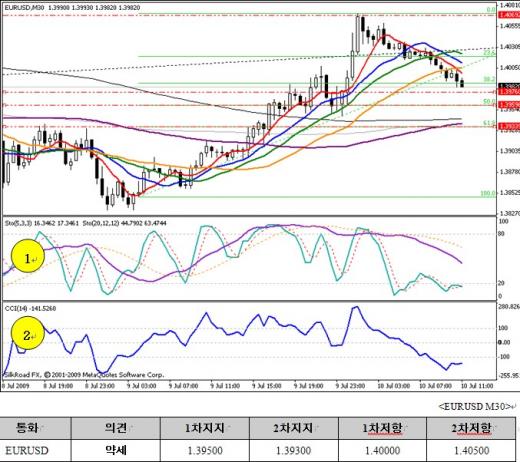Viewport: 520px width, 462px height.
Task: Click the Fibonacci 61.8 level label
Action: tap(489, 123)
